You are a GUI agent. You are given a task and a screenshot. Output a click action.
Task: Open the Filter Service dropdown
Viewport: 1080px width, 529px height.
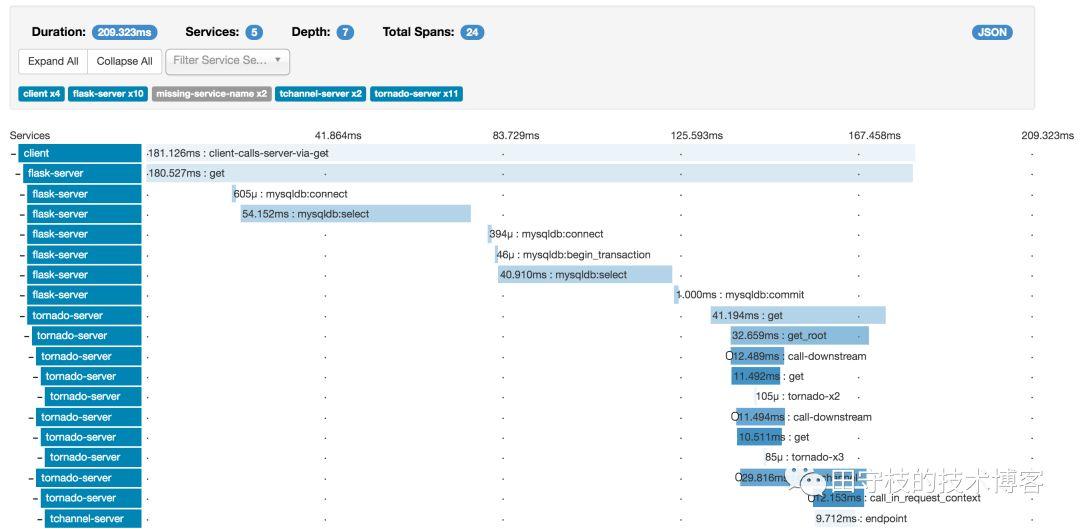point(227,61)
